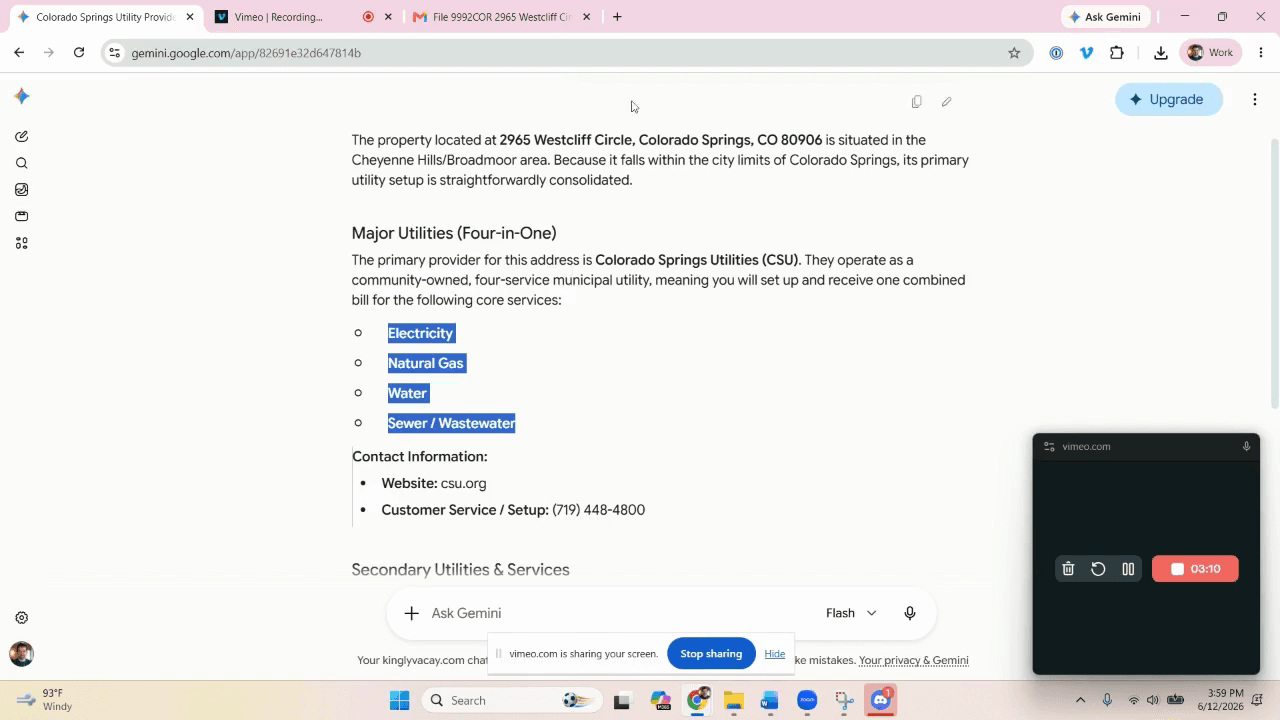Delete recording with trash icon
Screen dimensions: 1280x720
pyautogui.click(x=1068, y=569)
